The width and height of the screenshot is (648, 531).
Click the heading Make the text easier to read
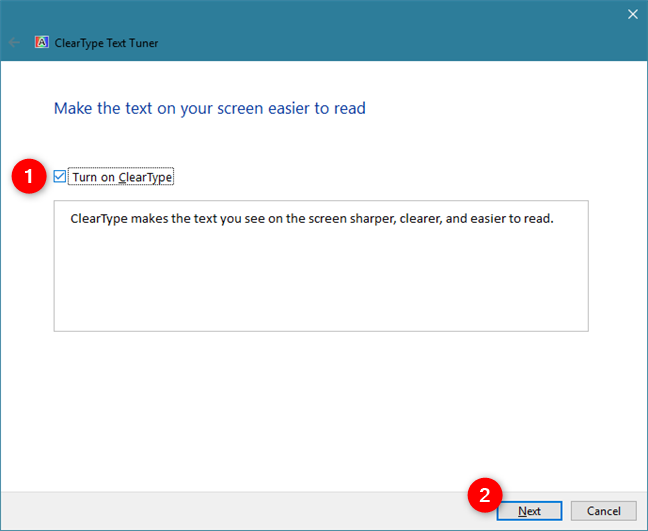(x=210, y=108)
